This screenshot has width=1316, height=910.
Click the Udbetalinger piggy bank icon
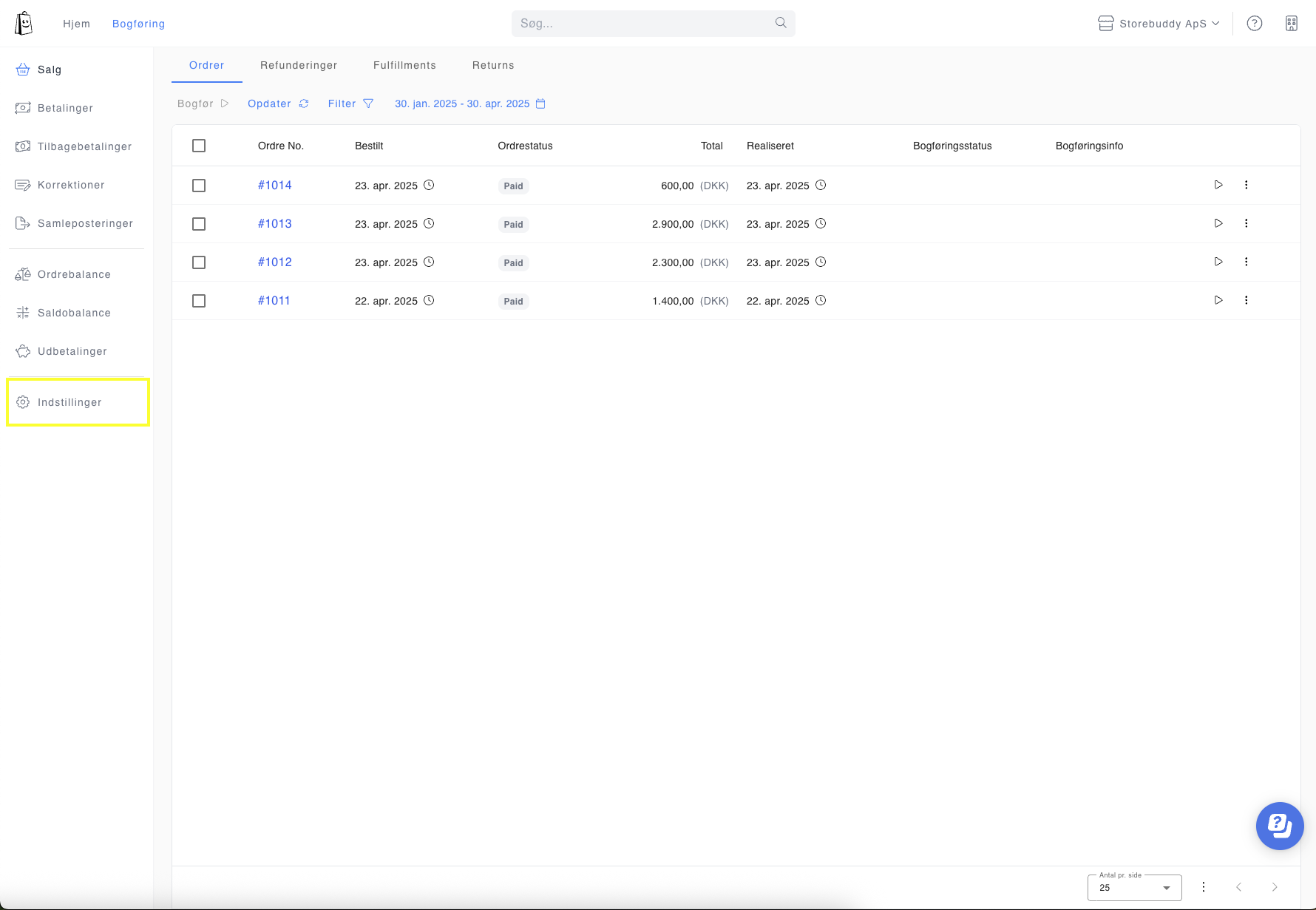click(23, 351)
